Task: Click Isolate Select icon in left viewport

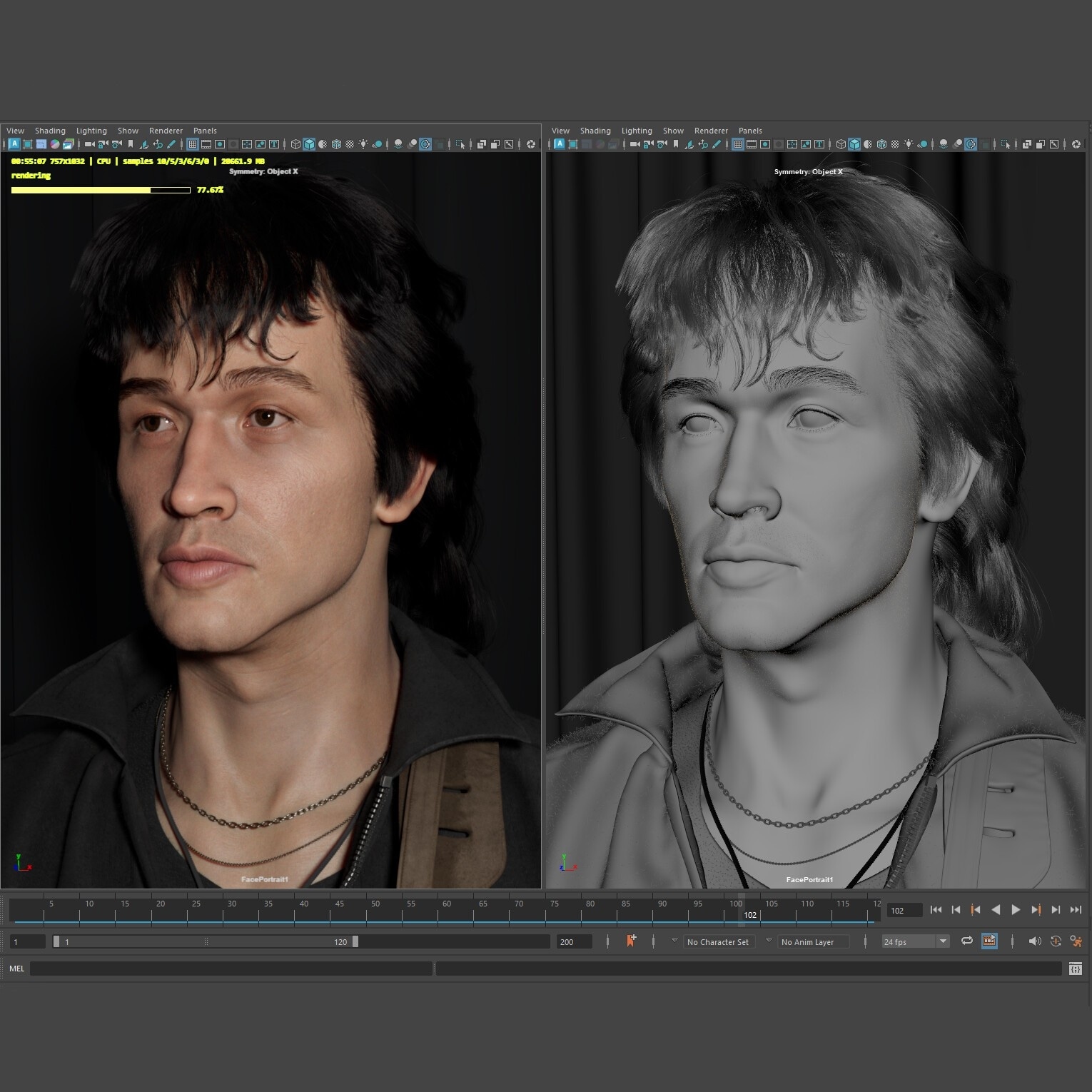Action: (460, 144)
